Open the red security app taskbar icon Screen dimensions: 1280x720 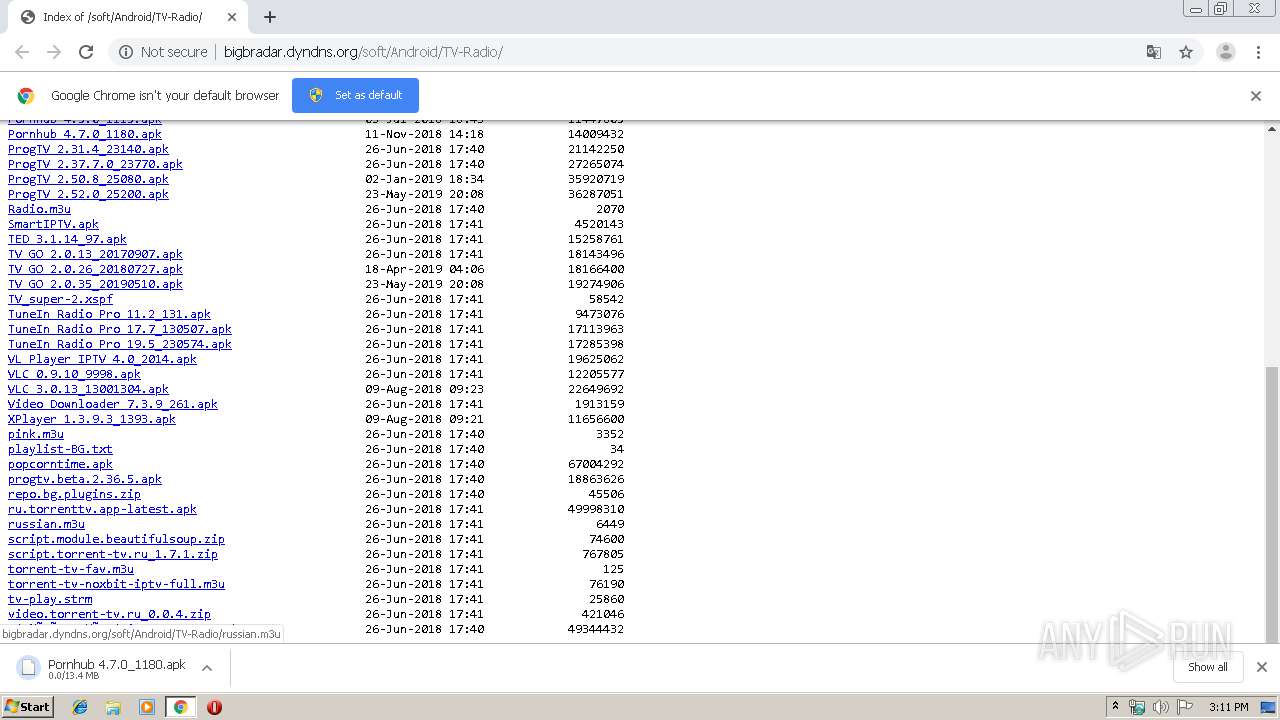(214, 707)
